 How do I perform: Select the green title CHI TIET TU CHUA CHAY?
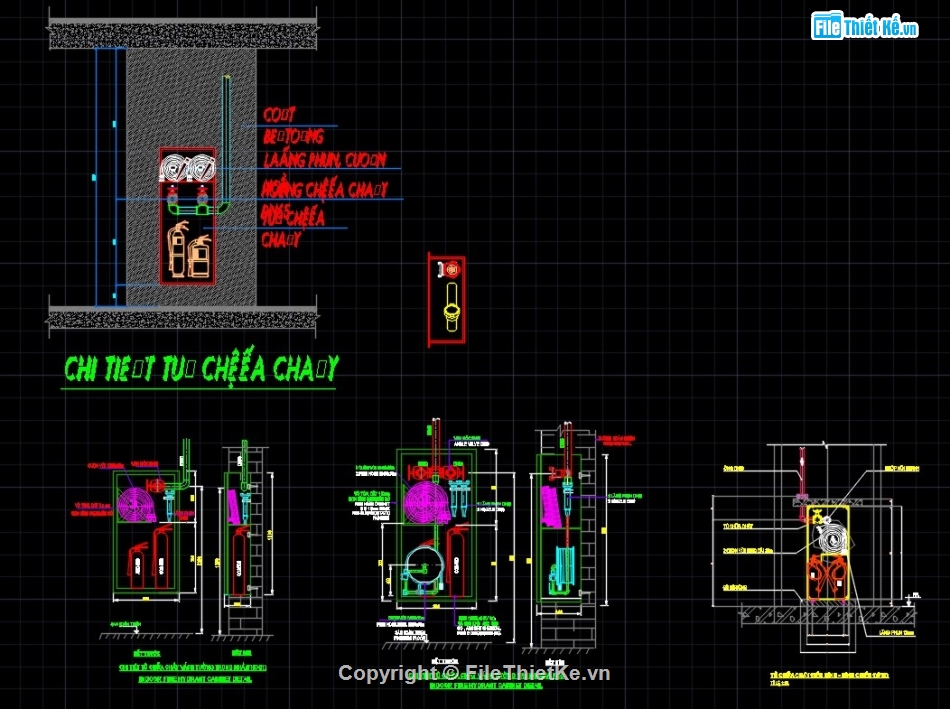200,367
